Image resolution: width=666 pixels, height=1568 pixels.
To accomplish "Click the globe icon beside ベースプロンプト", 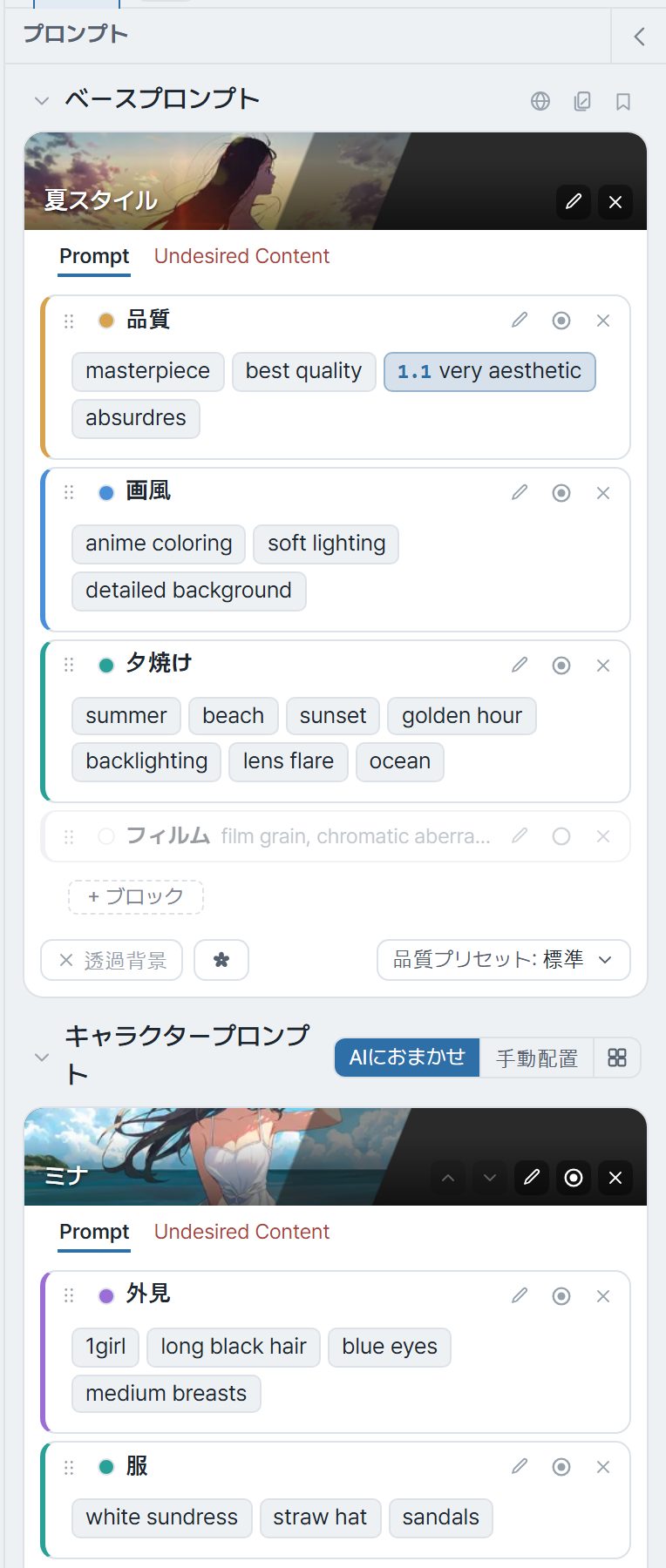I will [540, 101].
